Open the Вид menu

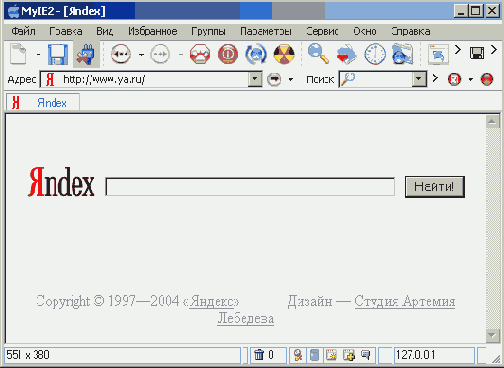[x=105, y=31]
